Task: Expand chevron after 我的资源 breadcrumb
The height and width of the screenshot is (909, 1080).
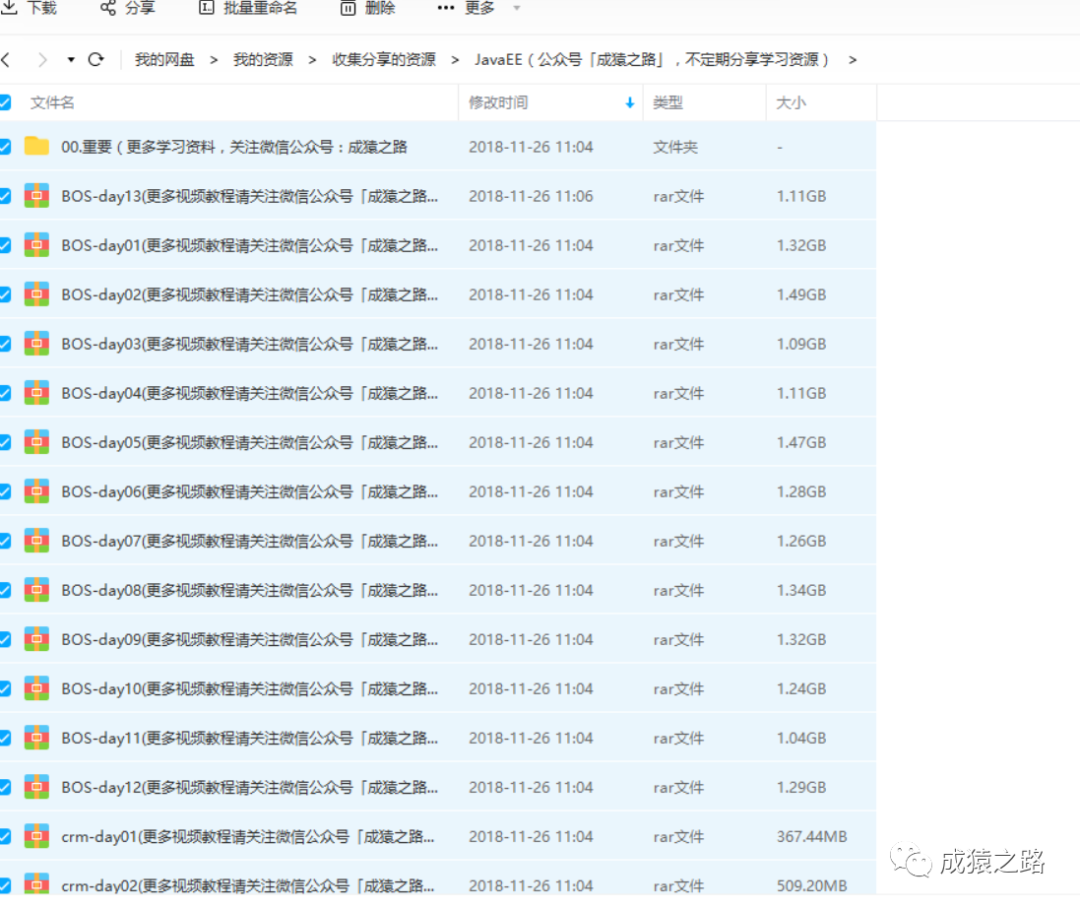Action: pyautogui.click(x=312, y=60)
